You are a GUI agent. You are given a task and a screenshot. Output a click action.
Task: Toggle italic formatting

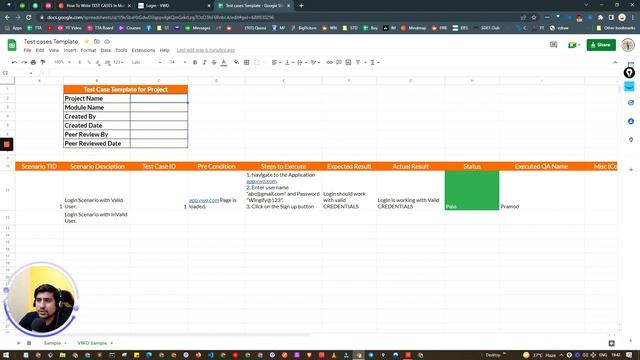[204, 62]
